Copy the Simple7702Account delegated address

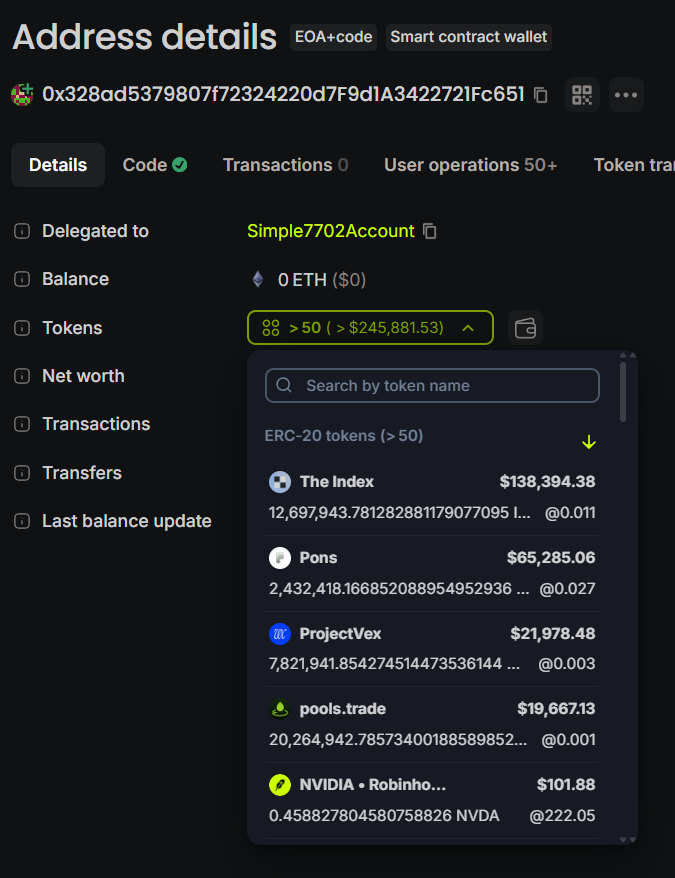(x=430, y=231)
